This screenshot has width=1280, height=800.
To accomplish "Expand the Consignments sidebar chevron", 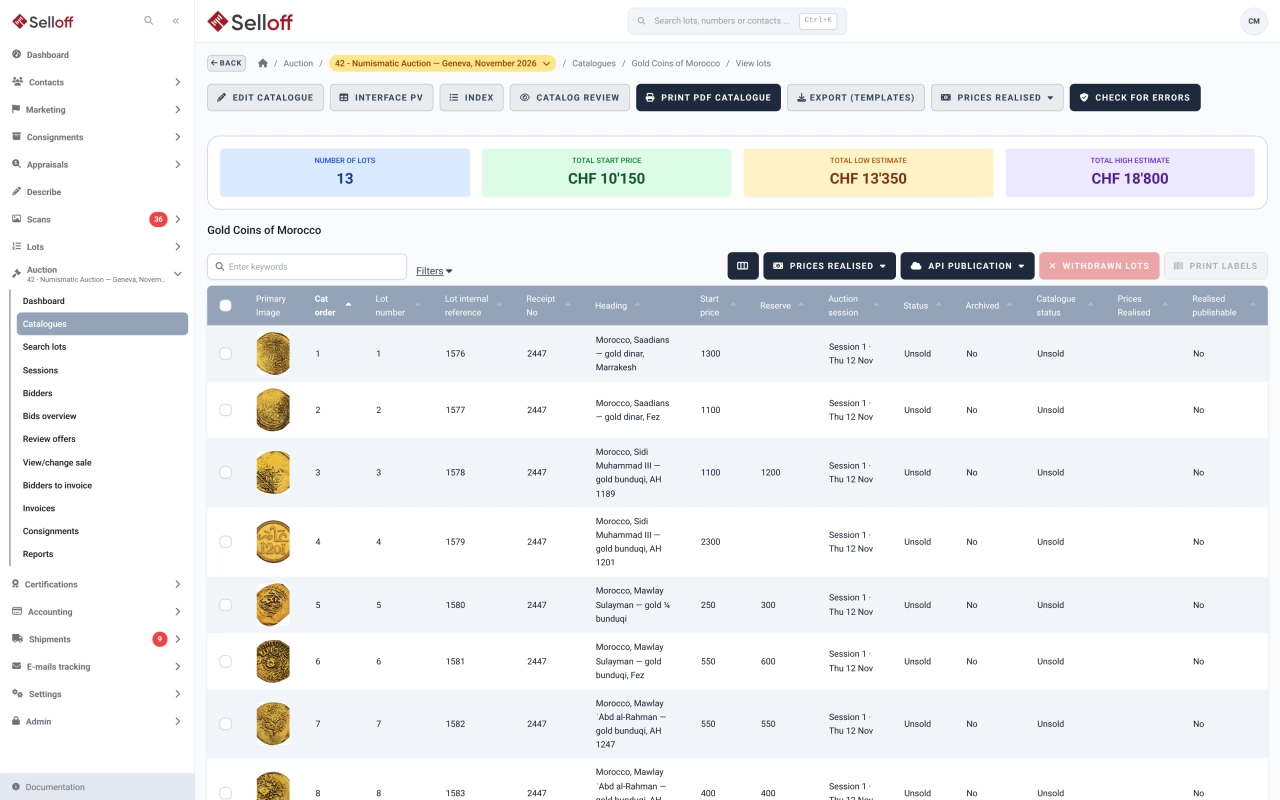I will (177, 137).
